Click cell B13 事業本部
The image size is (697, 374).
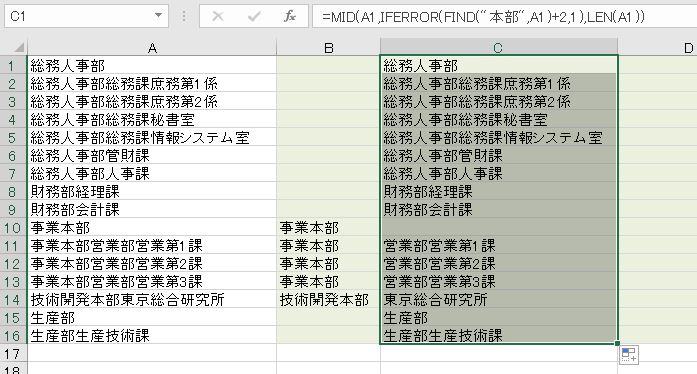[x=328, y=282]
